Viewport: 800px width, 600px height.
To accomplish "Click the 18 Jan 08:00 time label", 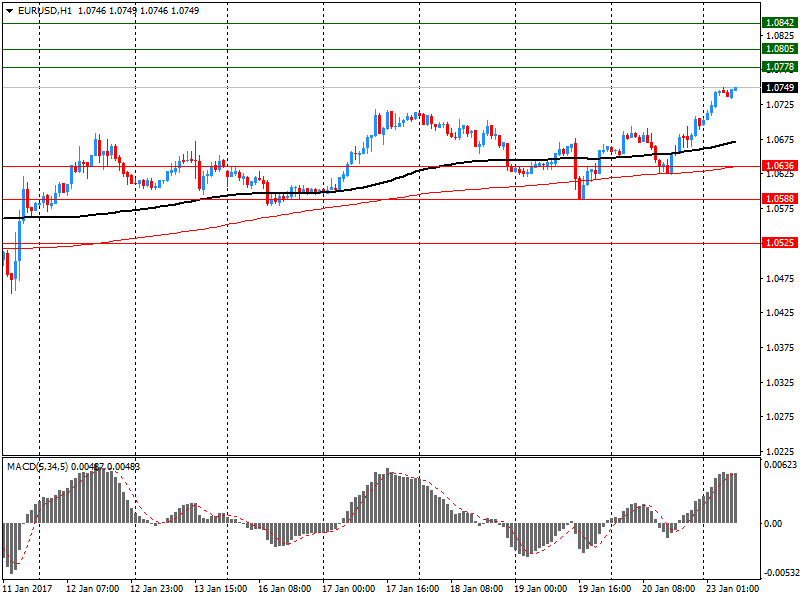I will pos(477,589).
